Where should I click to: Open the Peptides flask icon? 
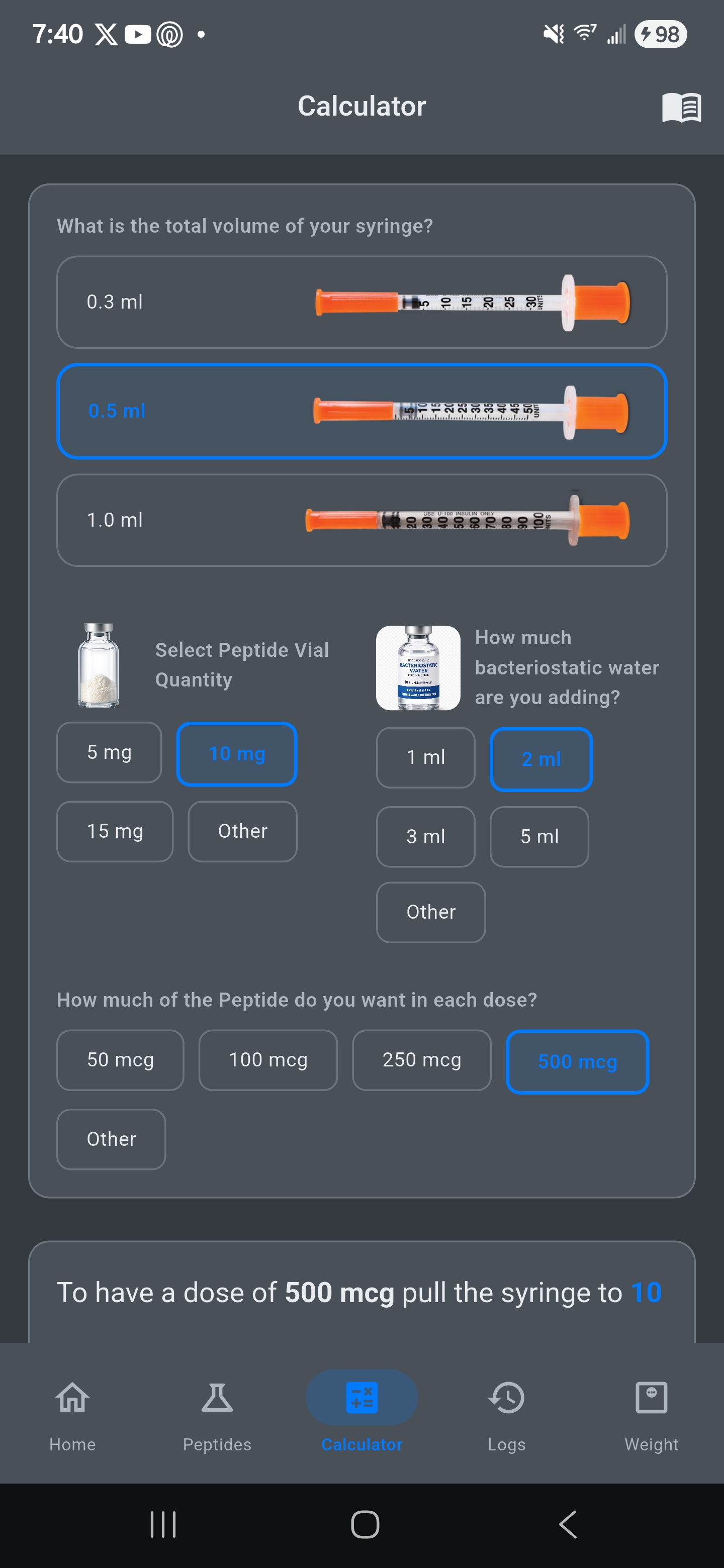(x=217, y=1418)
